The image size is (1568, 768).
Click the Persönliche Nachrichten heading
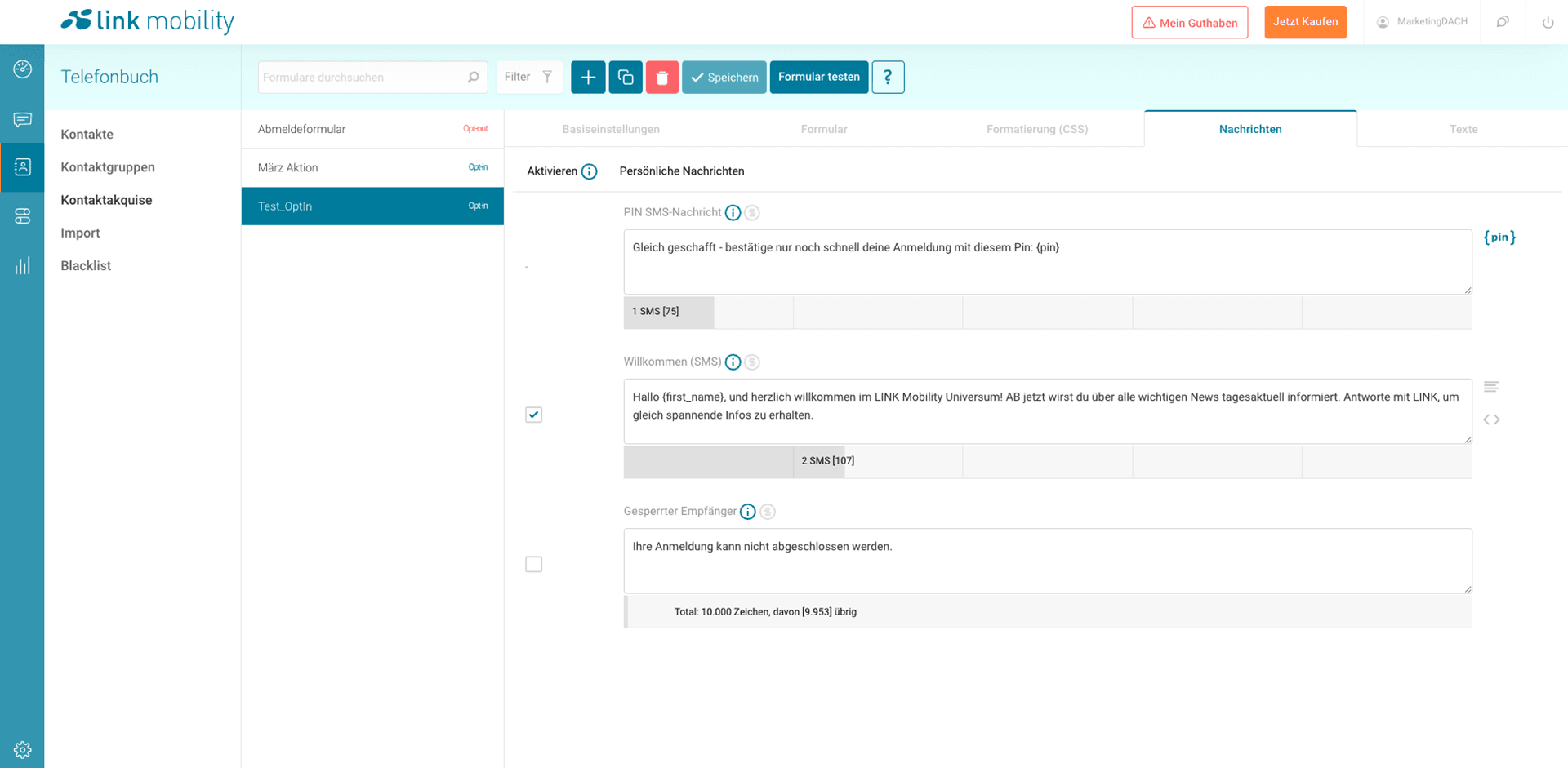(x=682, y=171)
